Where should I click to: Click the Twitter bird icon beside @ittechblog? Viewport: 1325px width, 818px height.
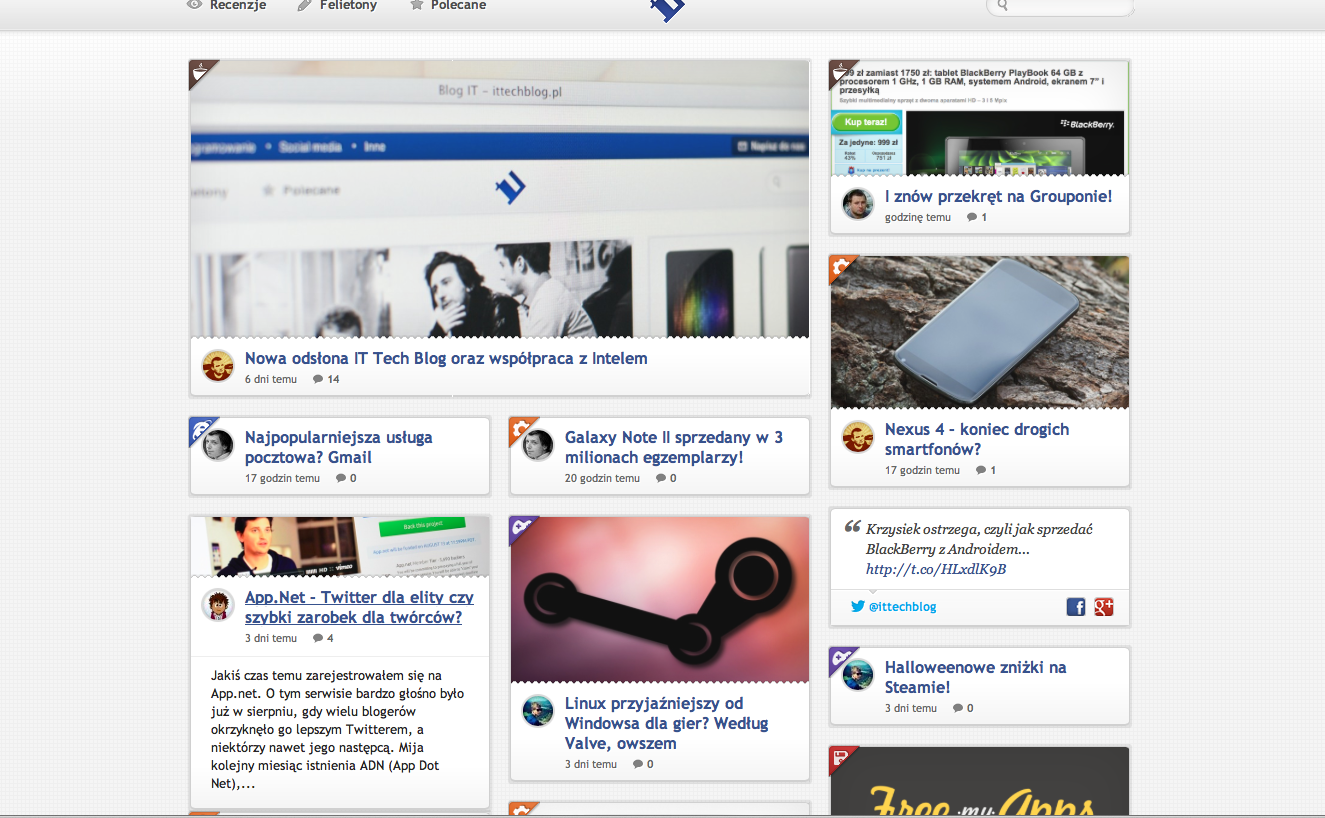857,606
